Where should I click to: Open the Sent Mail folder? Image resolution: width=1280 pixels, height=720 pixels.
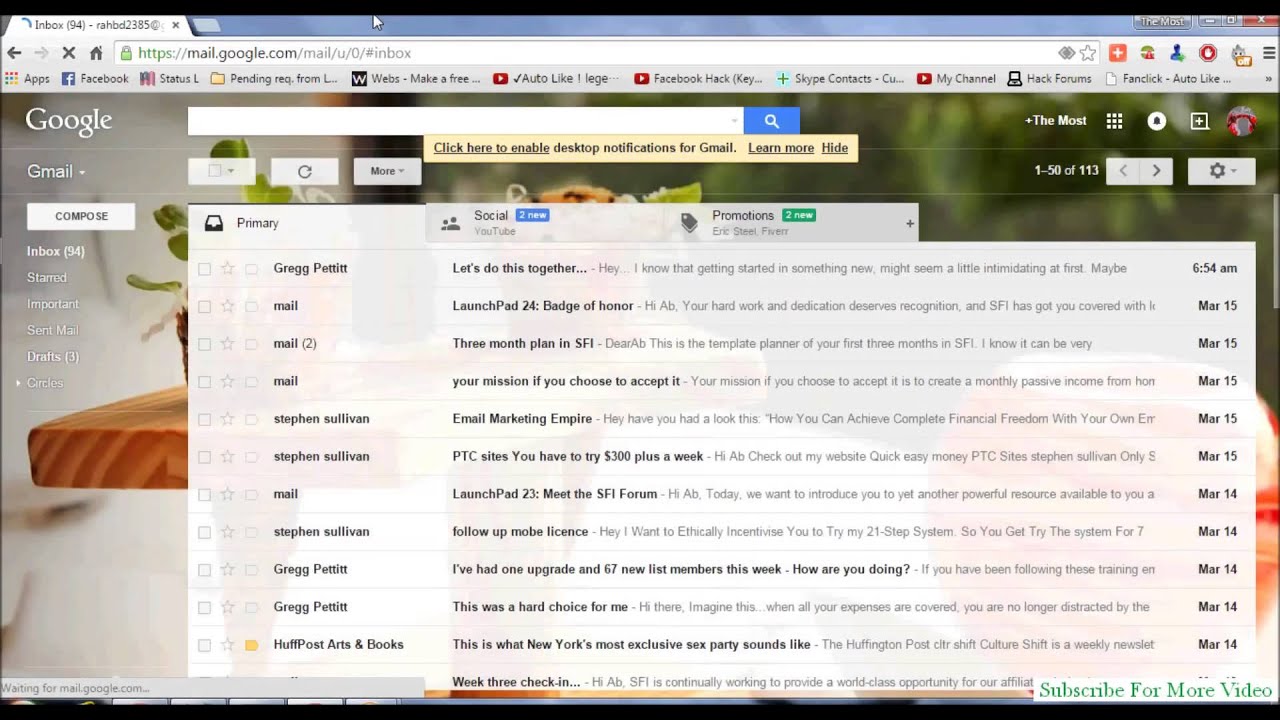pyautogui.click(x=52, y=330)
